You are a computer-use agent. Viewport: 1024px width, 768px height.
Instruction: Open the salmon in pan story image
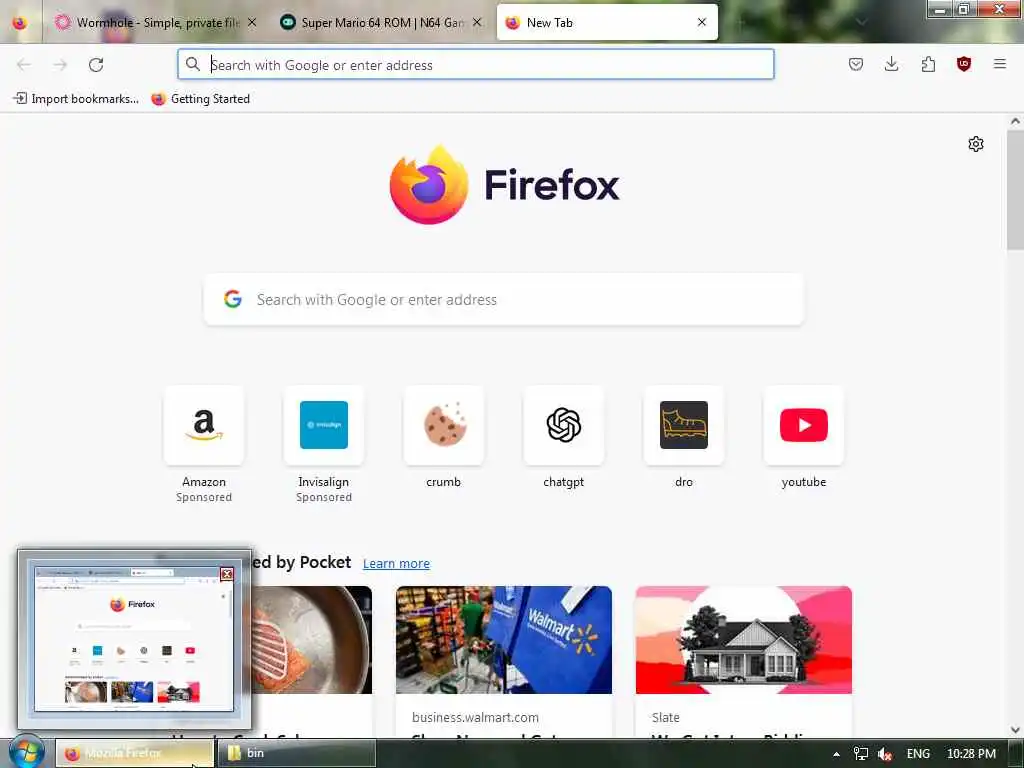tap(312, 640)
